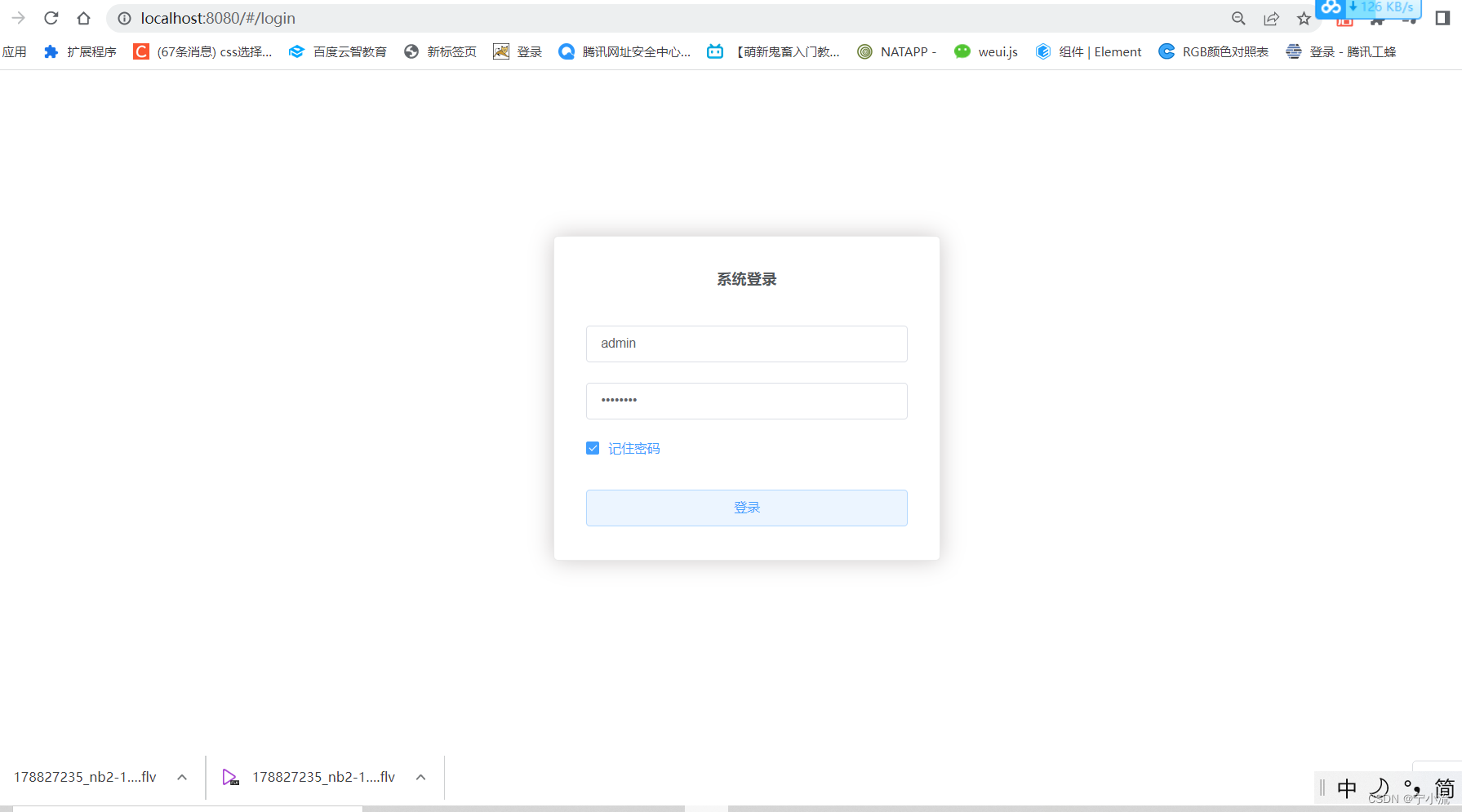Click the 简 simplified Chinese IME icon
The height and width of the screenshot is (812, 1462).
coord(1445,788)
